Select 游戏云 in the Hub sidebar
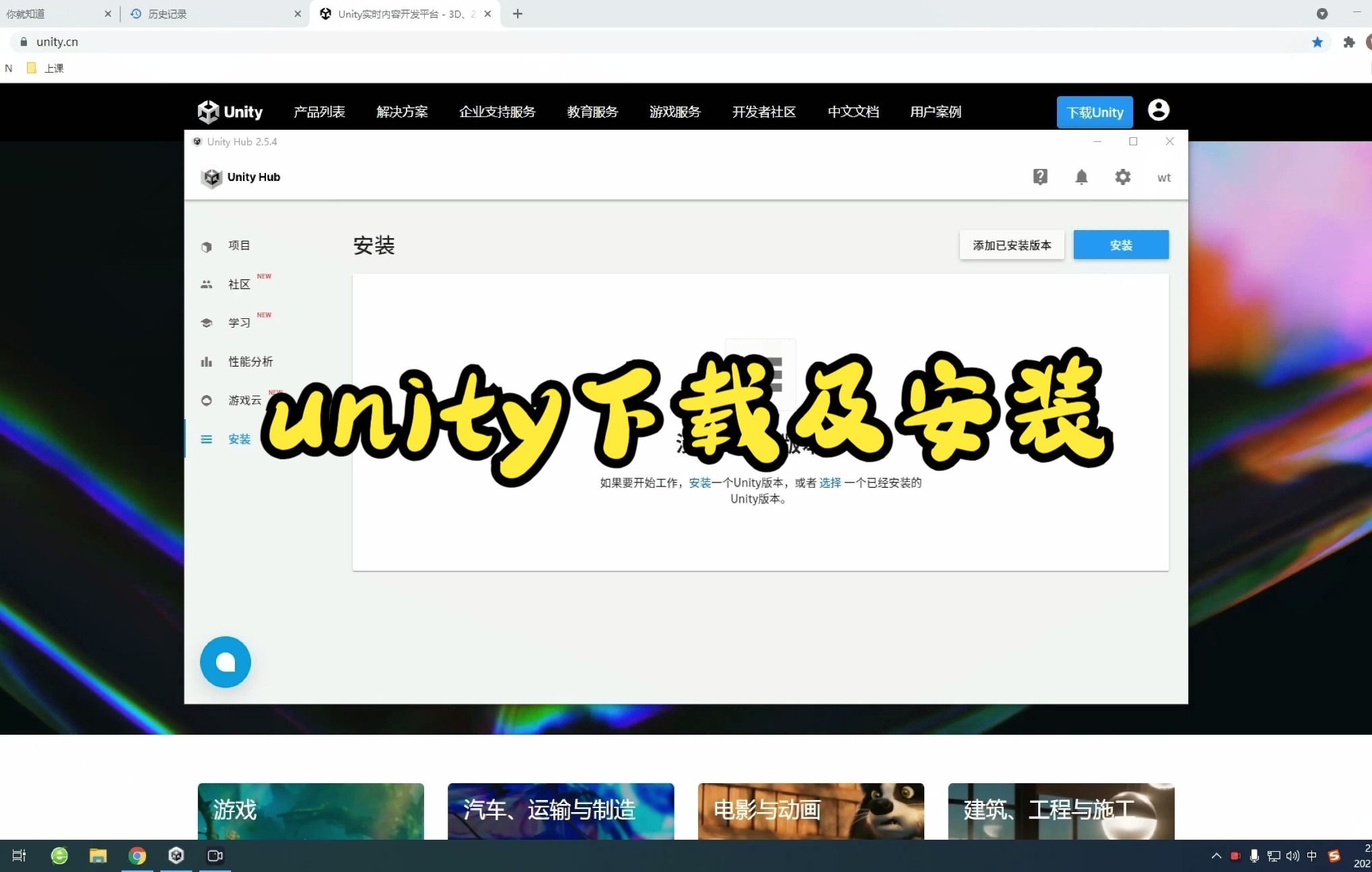The height and width of the screenshot is (872, 1372). [x=245, y=400]
